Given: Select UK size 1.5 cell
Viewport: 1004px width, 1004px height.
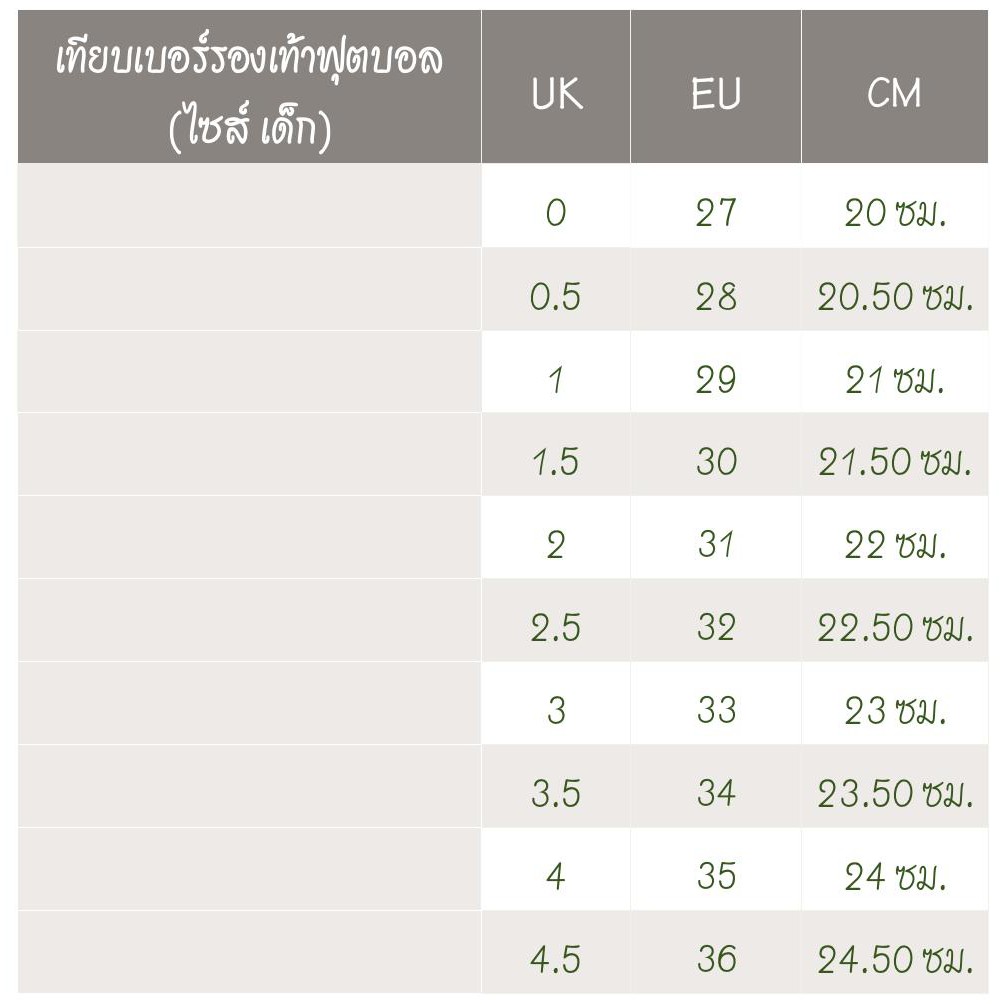Looking at the screenshot, I should click(x=556, y=462).
